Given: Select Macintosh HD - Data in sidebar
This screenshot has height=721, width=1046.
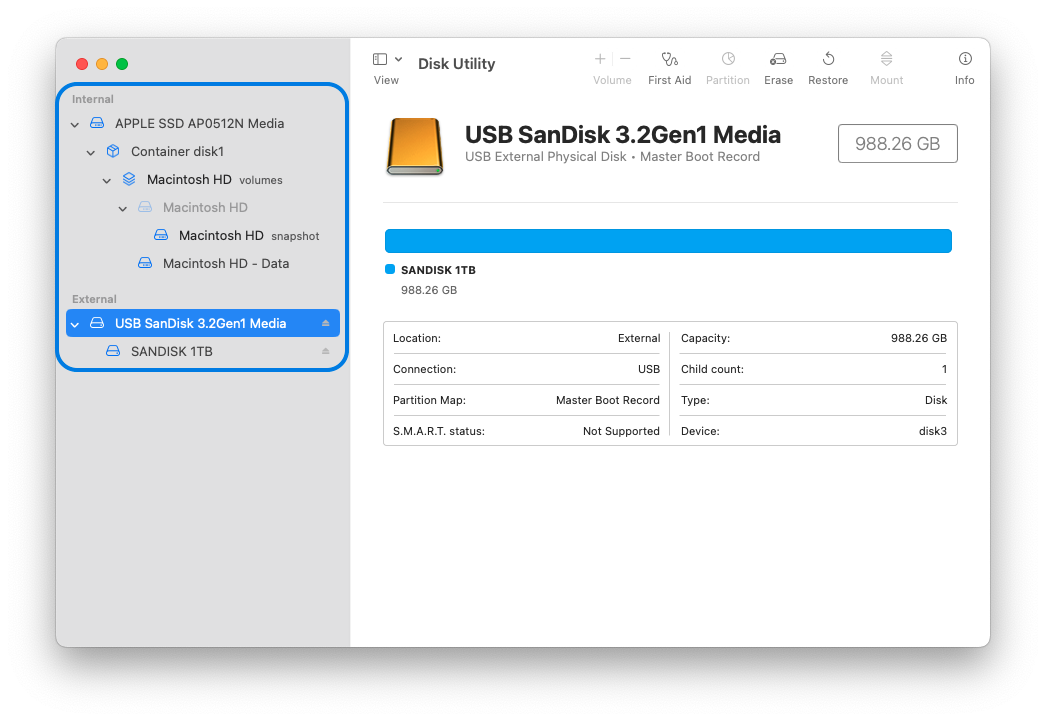Looking at the screenshot, I should 226,263.
